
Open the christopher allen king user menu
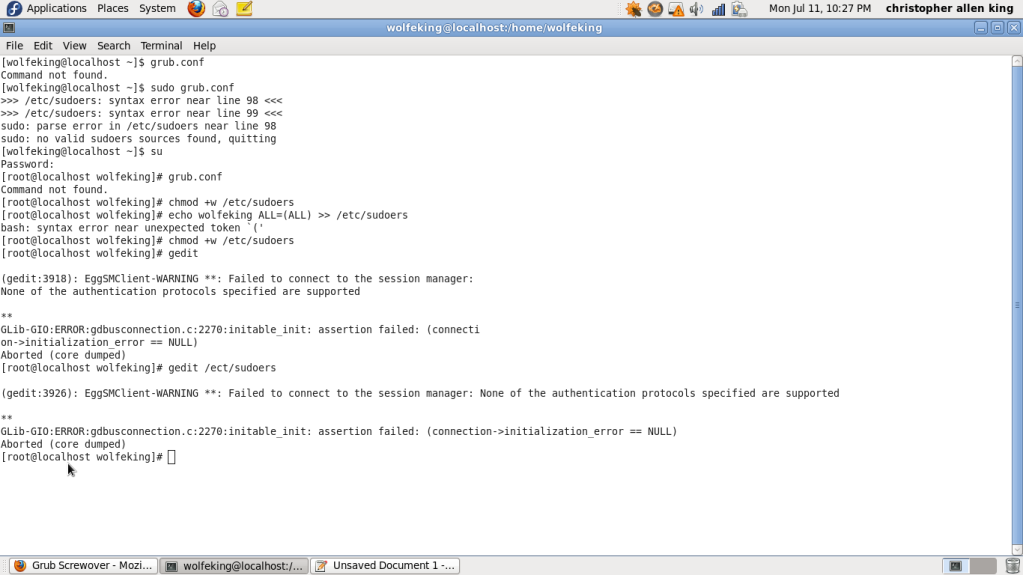(x=949, y=8)
